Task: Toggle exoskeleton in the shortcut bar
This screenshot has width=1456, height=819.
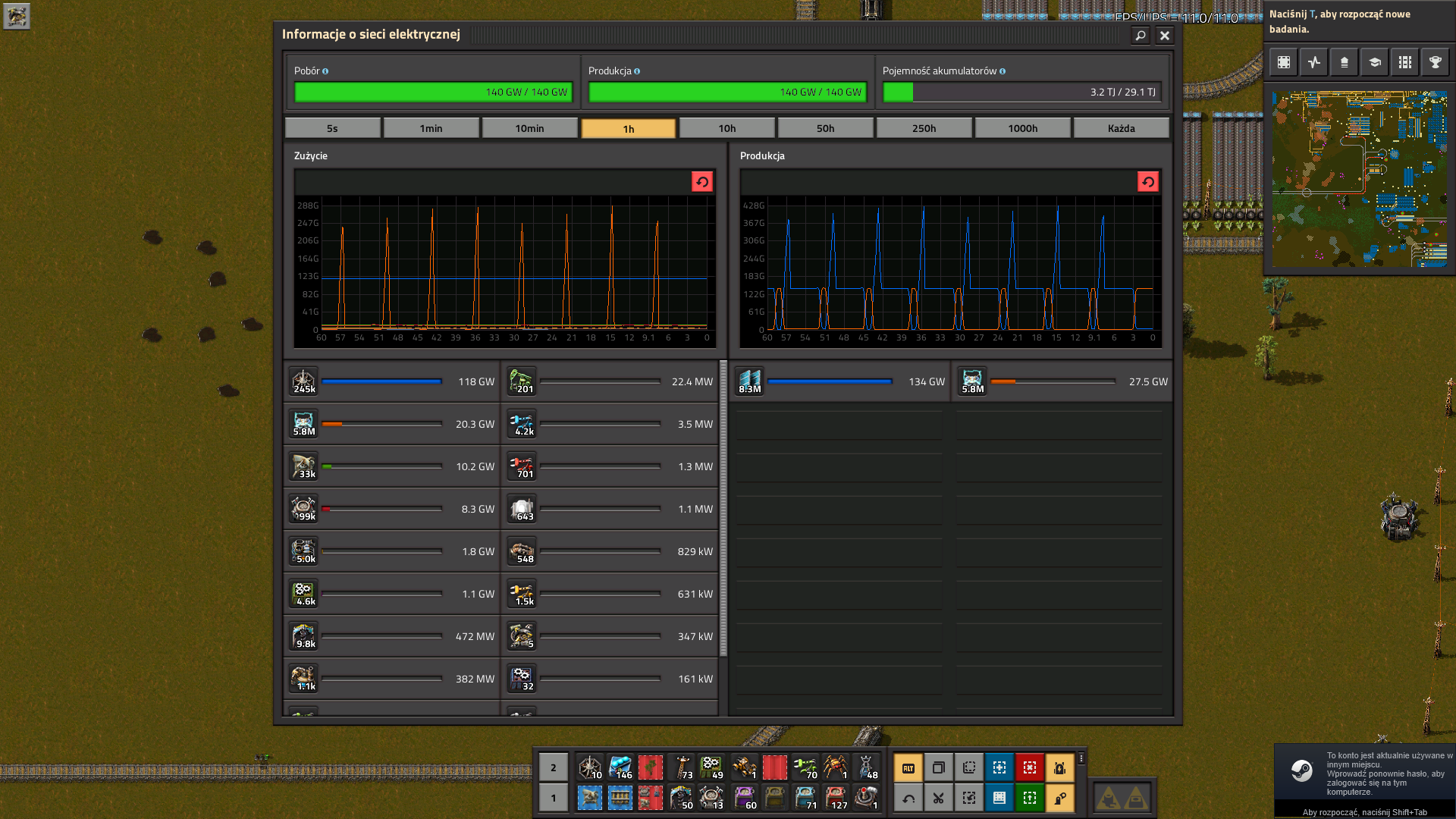Action: click(1059, 798)
